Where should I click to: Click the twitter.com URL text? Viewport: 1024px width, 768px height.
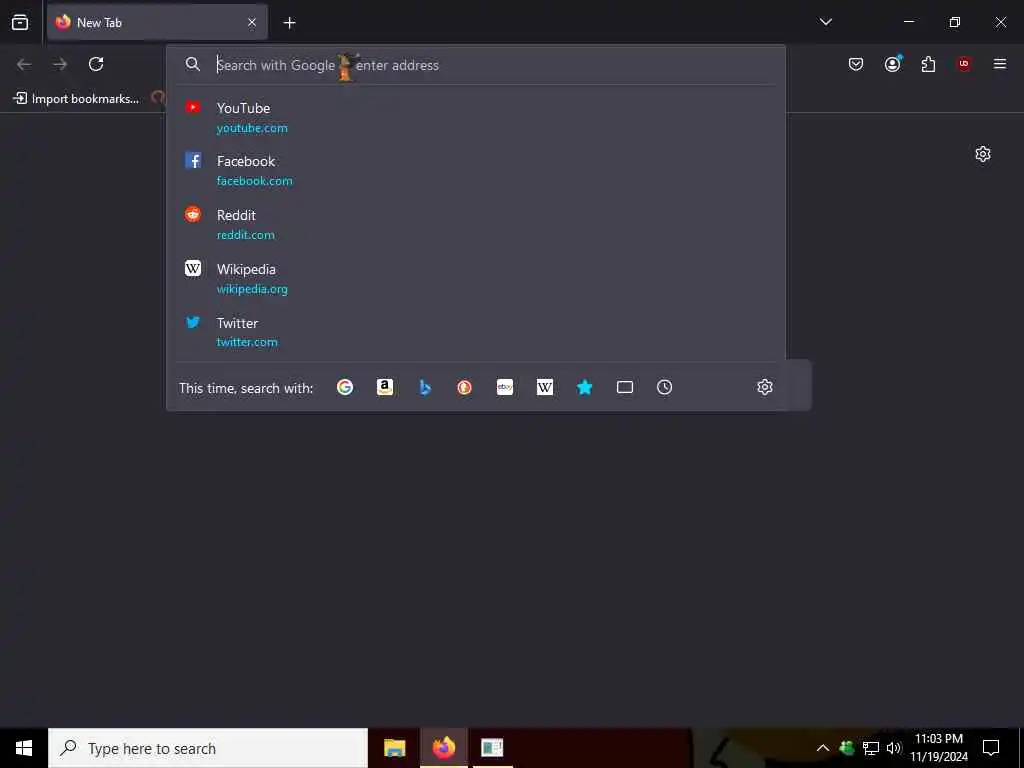(x=247, y=342)
